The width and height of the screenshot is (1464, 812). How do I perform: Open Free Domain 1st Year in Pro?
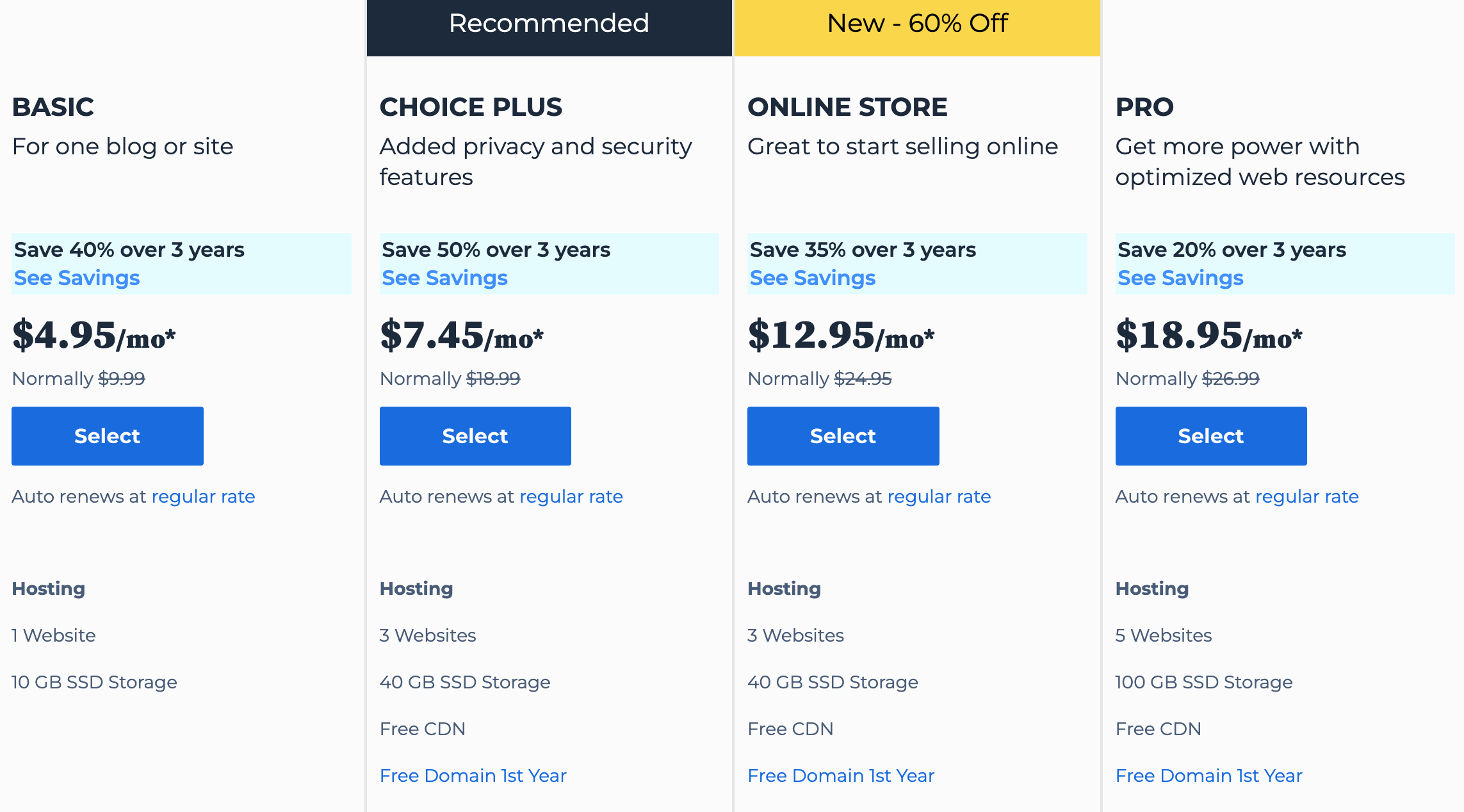1209,776
